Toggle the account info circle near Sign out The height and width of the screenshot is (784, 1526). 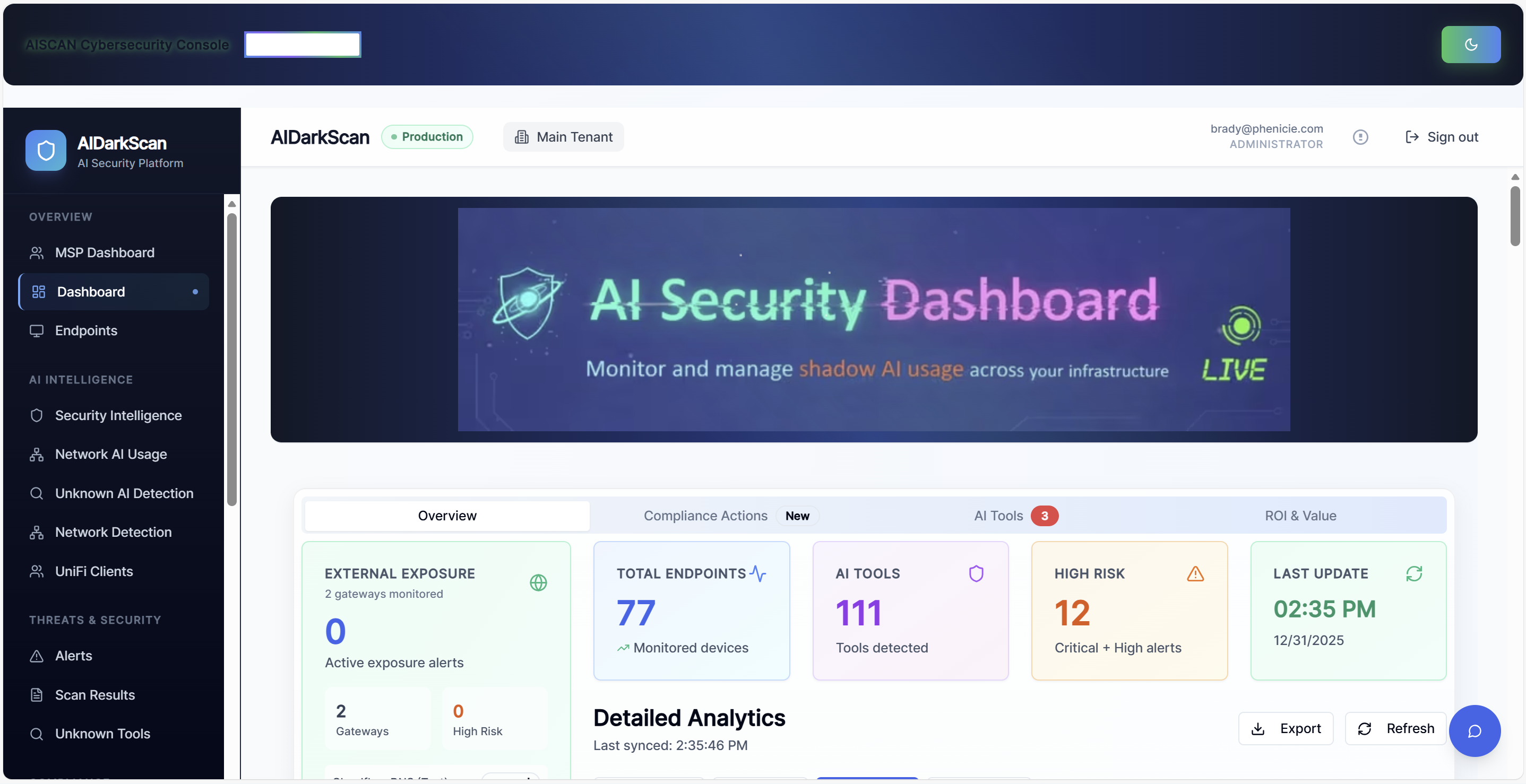tap(1361, 137)
